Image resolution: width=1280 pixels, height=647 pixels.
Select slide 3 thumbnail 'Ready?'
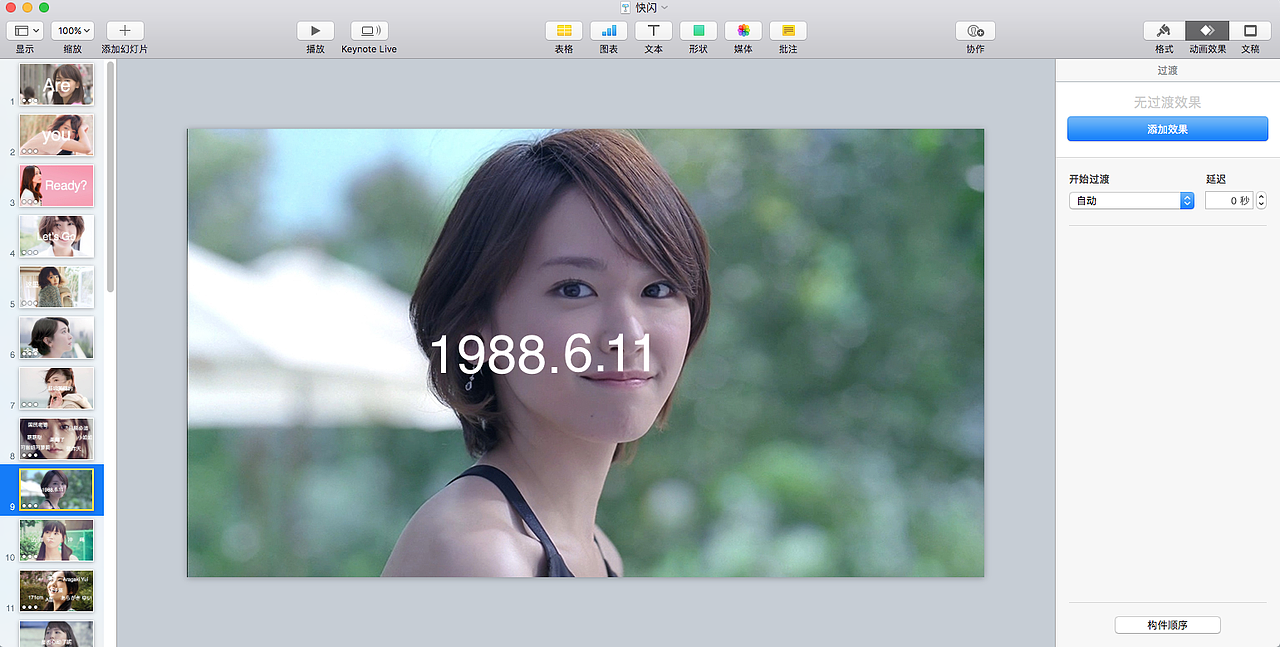[57, 186]
